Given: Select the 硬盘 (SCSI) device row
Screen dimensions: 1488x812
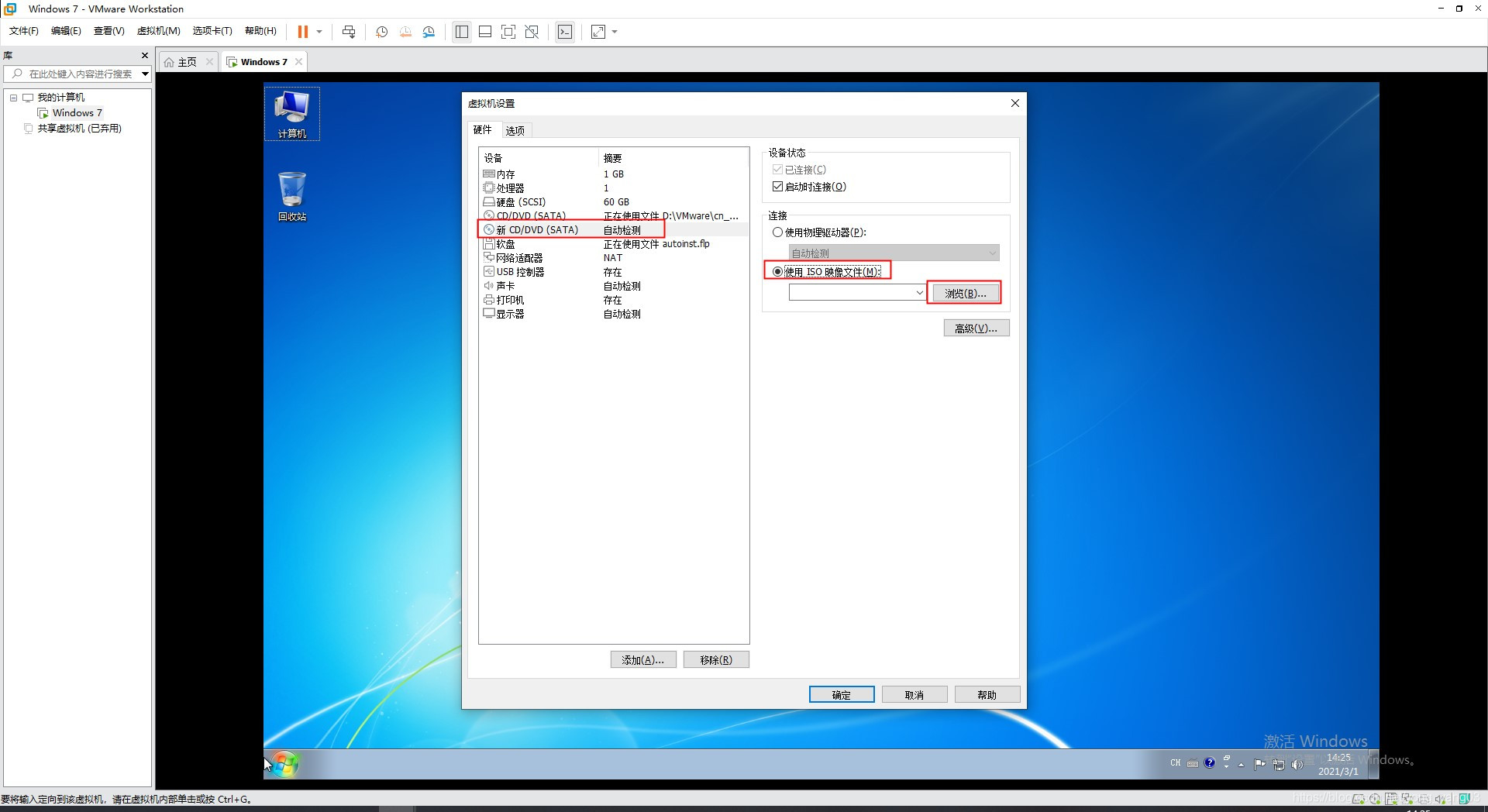Looking at the screenshot, I should pos(614,202).
